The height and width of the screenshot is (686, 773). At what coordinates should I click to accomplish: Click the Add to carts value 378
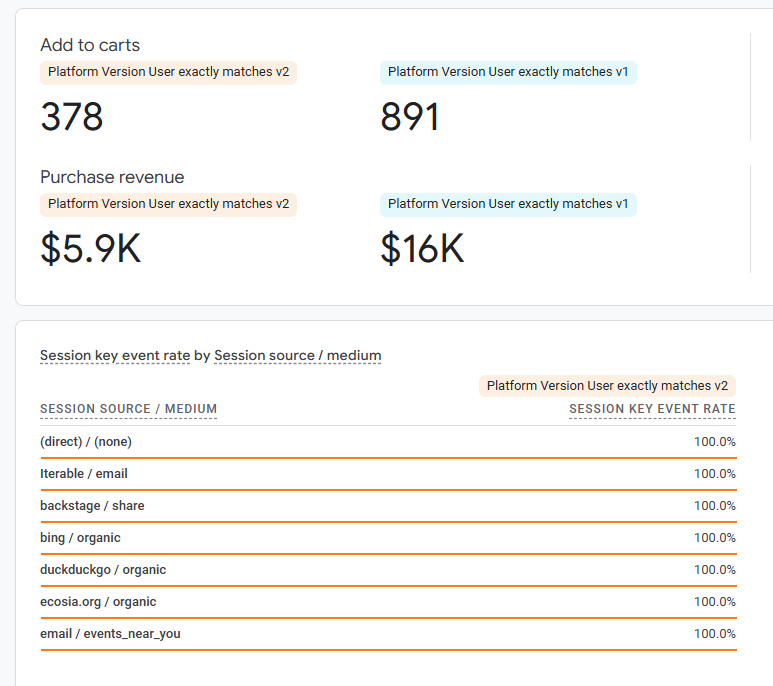click(x=72, y=117)
